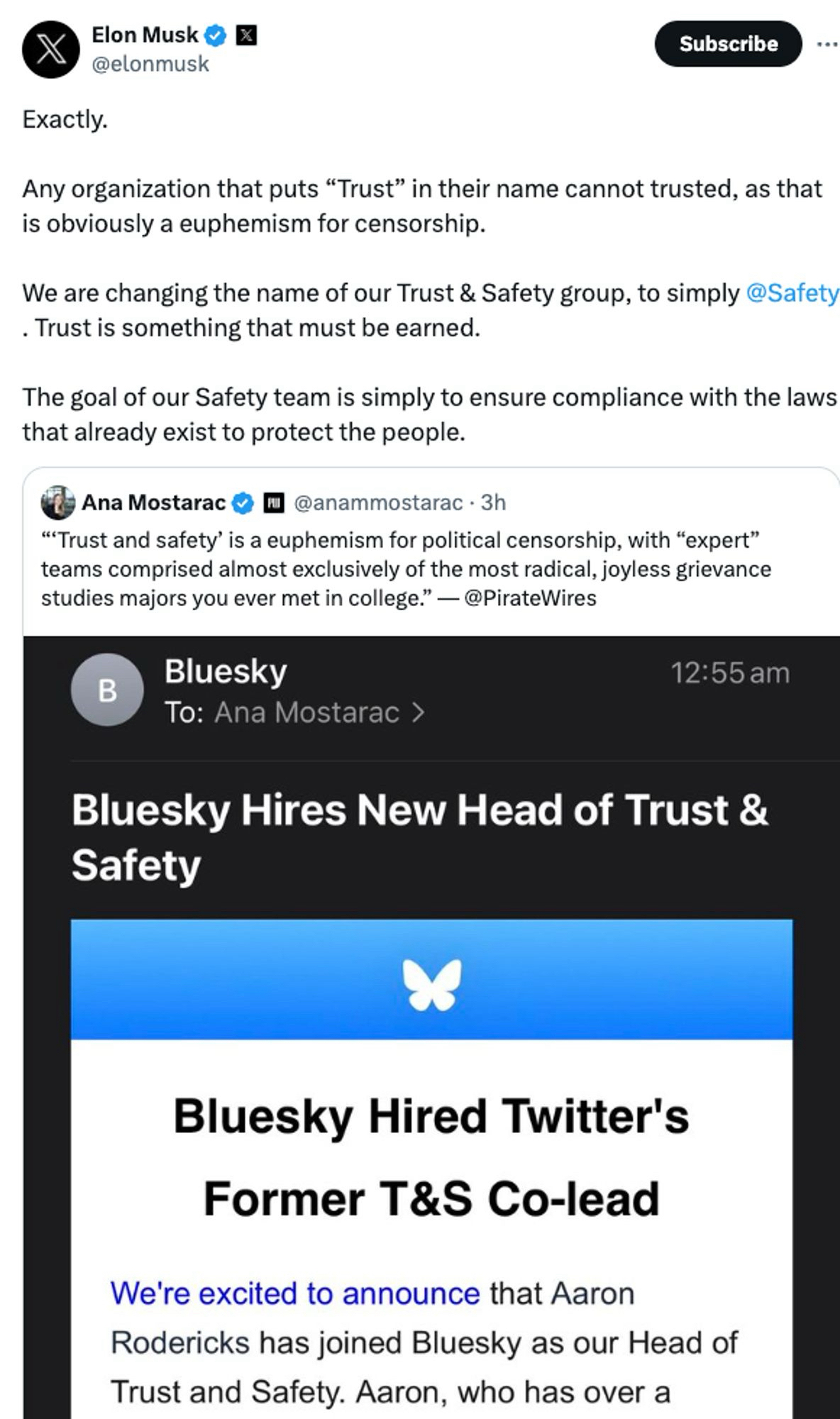This screenshot has height=1419, width=840.
Task: Click the X logo profile avatar
Action: (x=50, y=49)
